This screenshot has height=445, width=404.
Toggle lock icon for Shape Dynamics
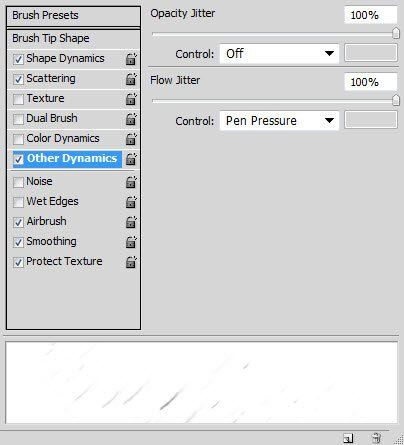(x=131, y=59)
